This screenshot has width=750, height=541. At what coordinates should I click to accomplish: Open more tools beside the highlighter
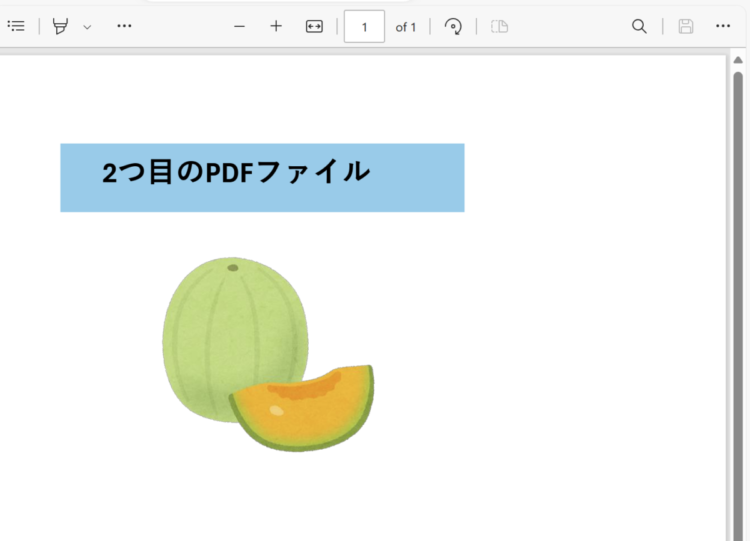tap(124, 26)
